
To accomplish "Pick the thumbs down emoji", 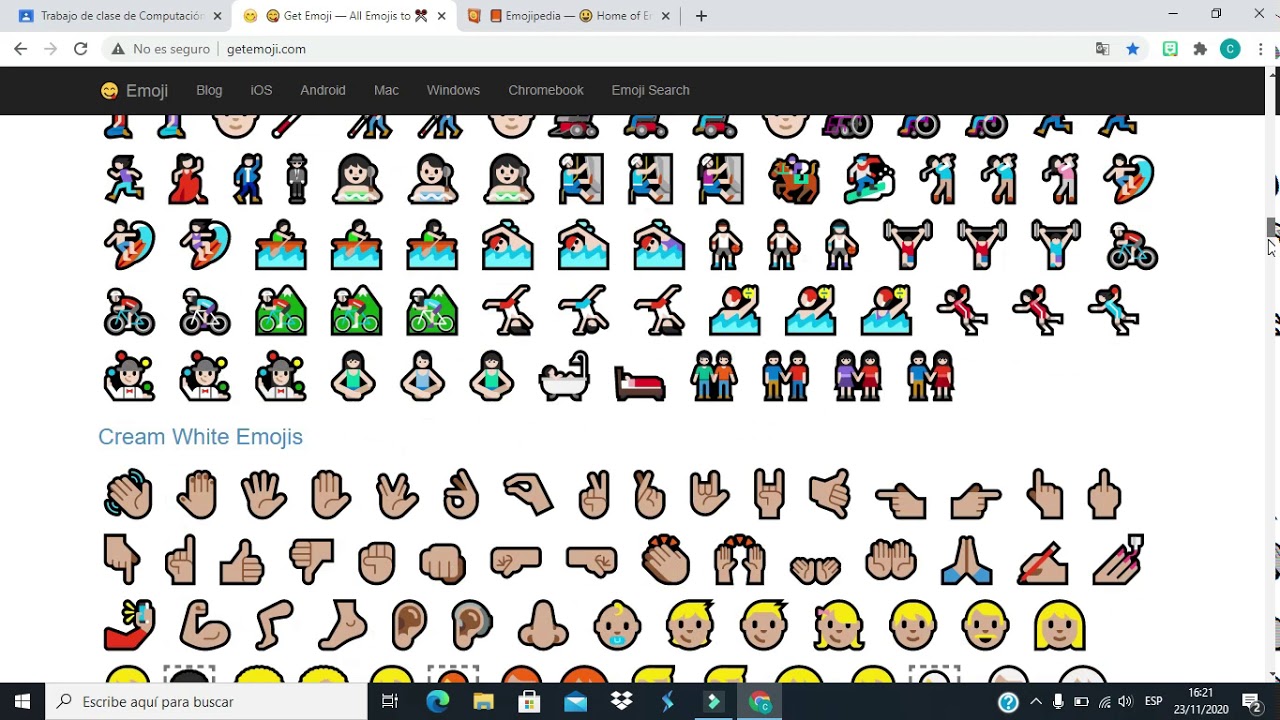I will [310, 560].
